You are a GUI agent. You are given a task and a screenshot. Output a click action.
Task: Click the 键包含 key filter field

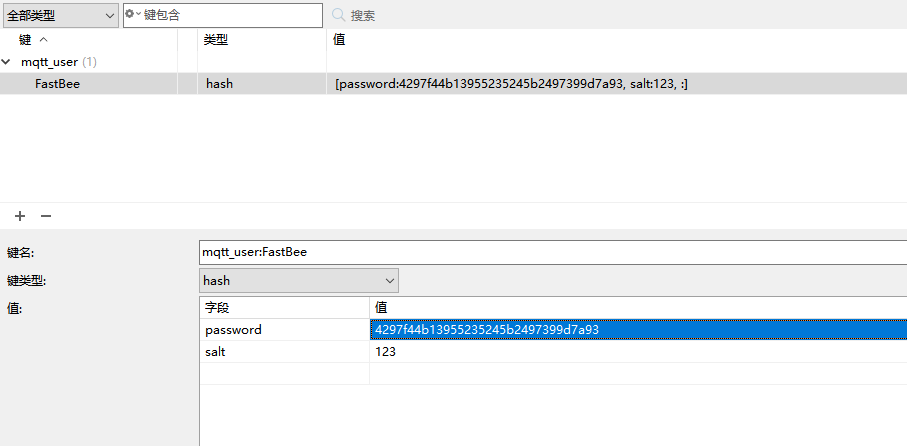pyautogui.click(x=223, y=16)
